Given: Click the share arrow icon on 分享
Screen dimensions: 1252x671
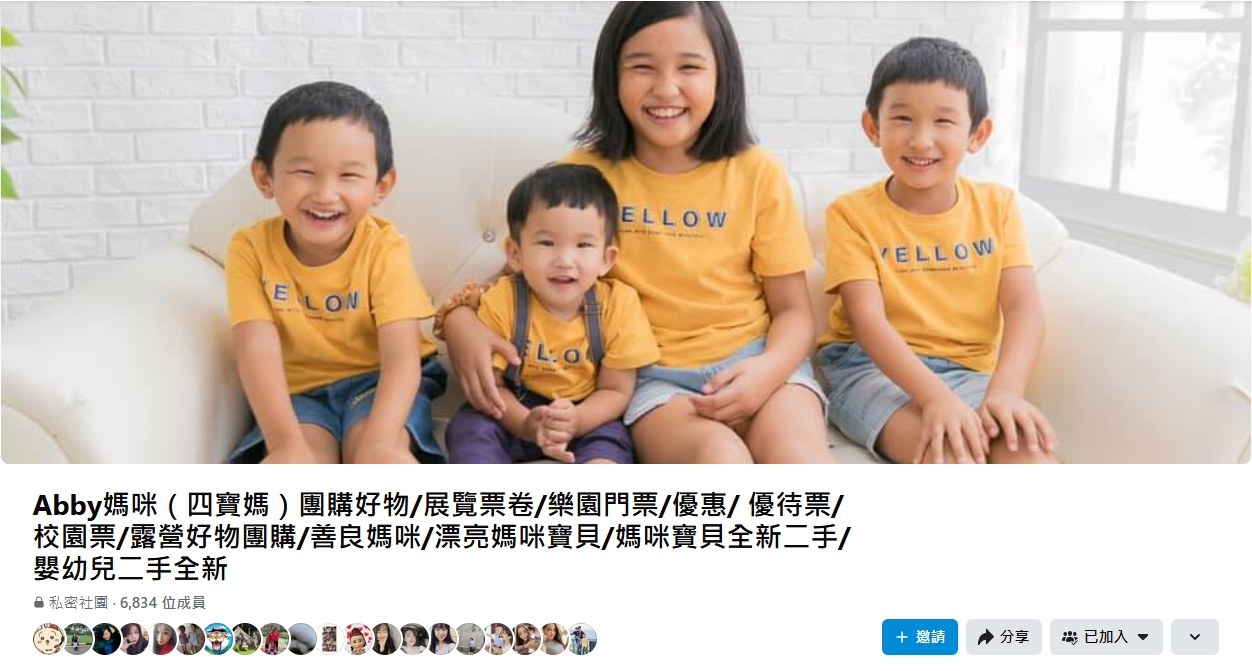Looking at the screenshot, I should (x=986, y=637).
